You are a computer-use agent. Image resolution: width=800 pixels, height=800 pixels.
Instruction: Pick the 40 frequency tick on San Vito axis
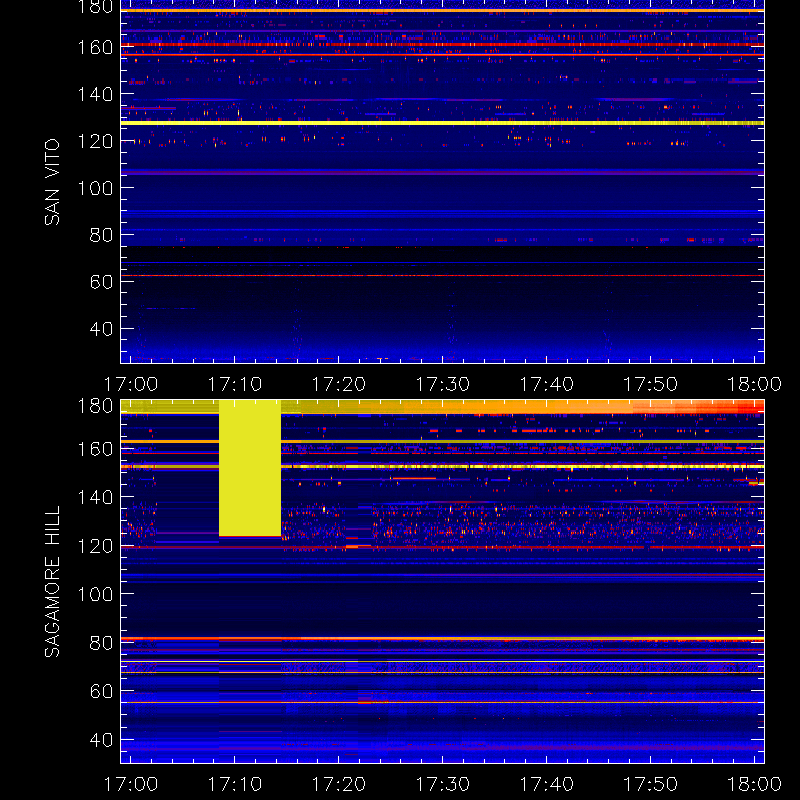tap(102, 329)
